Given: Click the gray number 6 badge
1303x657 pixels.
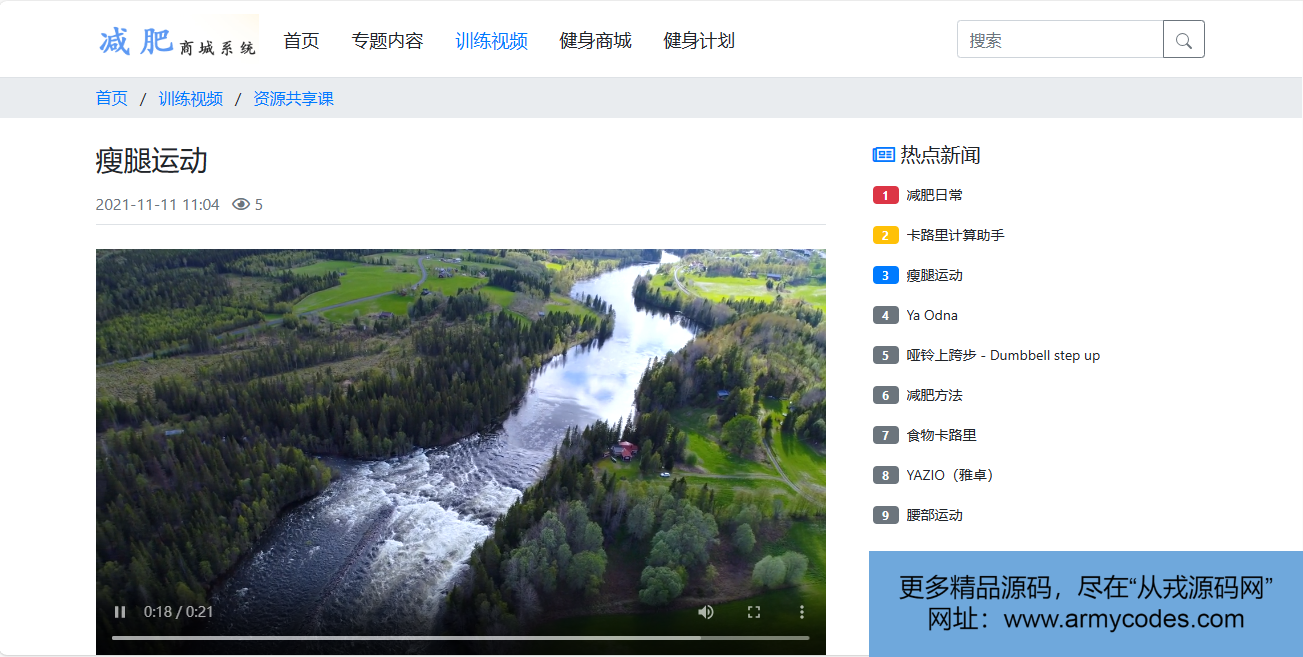Looking at the screenshot, I should point(886,395).
